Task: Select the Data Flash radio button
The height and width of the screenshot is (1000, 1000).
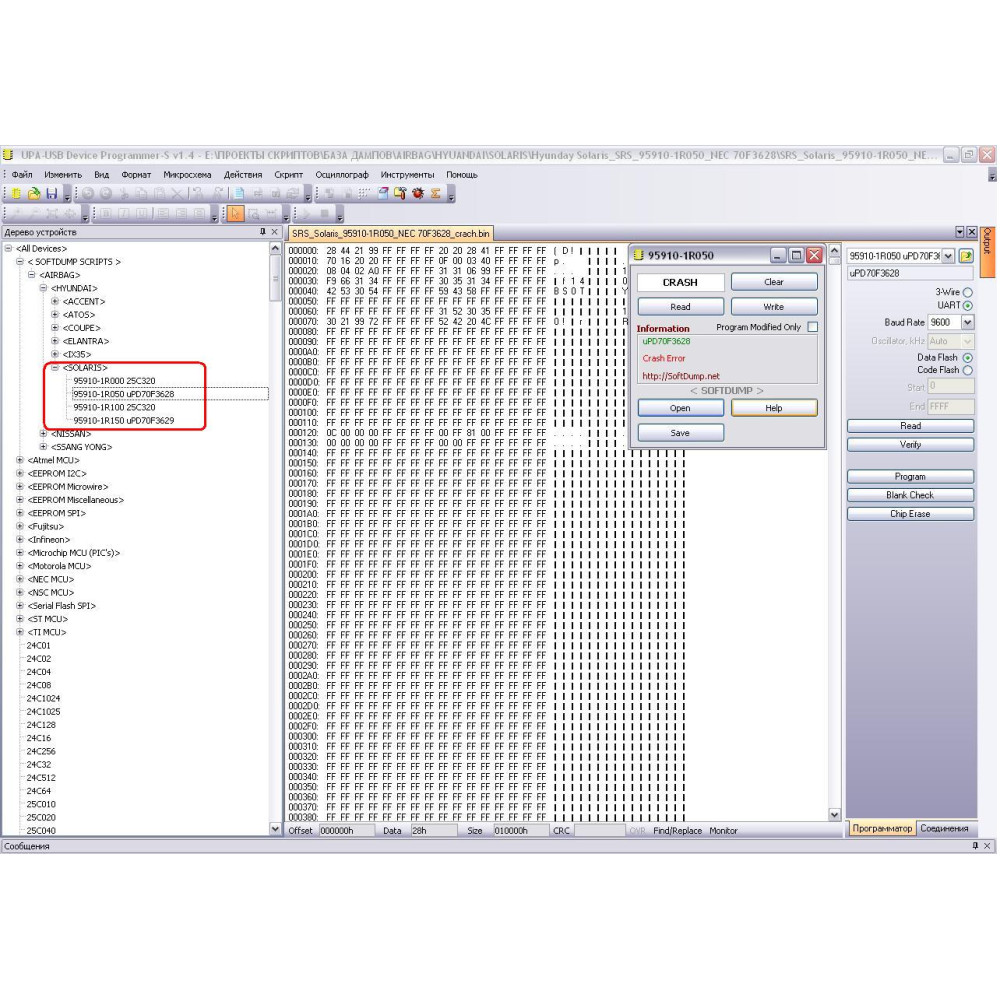Action: [967, 358]
